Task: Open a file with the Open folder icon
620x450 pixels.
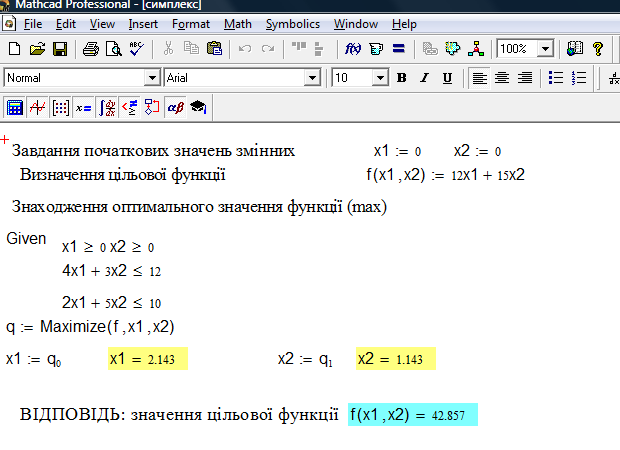Action: (38, 49)
